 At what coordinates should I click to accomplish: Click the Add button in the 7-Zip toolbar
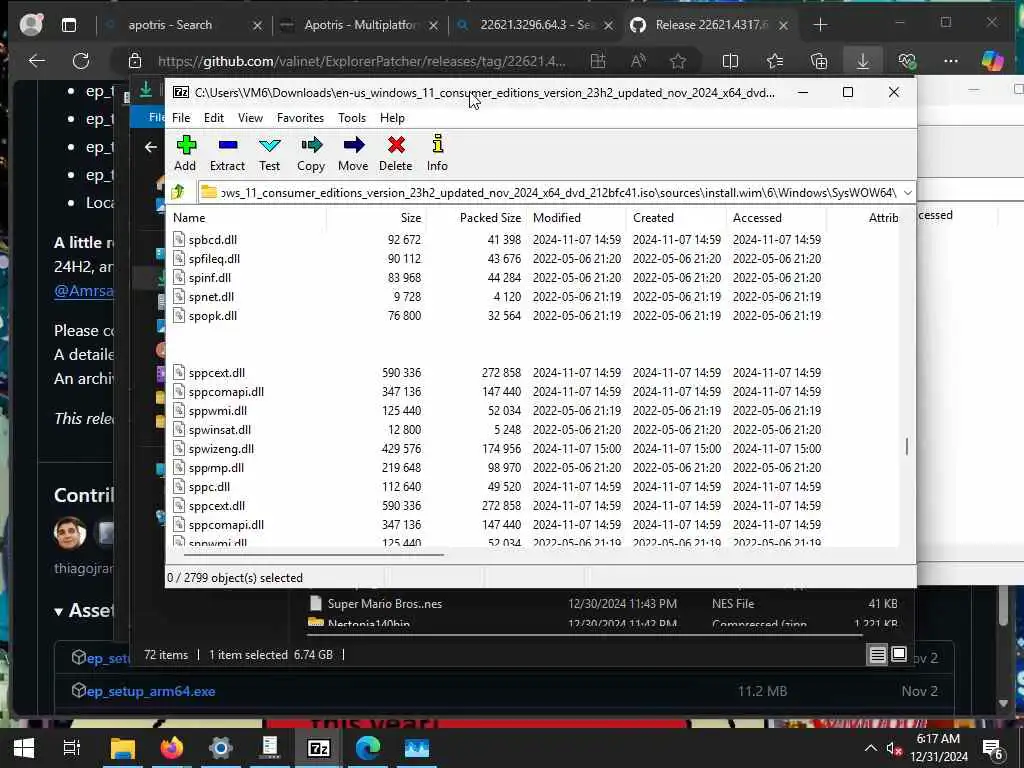[x=185, y=153]
